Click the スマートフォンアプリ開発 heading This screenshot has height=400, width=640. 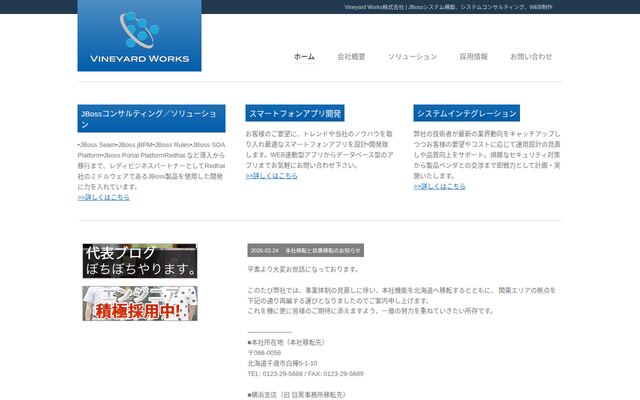click(x=295, y=113)
